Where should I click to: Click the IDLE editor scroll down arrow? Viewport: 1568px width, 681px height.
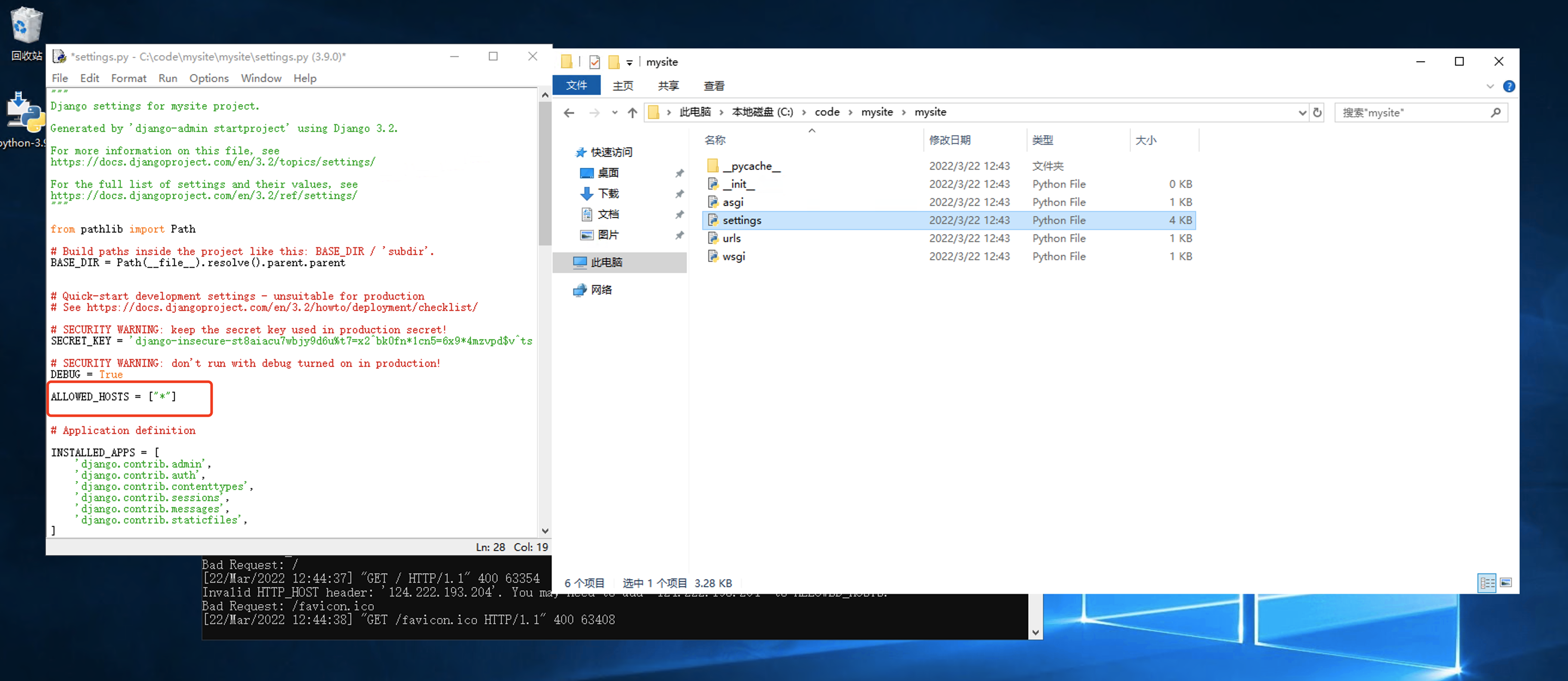point(545,530)
